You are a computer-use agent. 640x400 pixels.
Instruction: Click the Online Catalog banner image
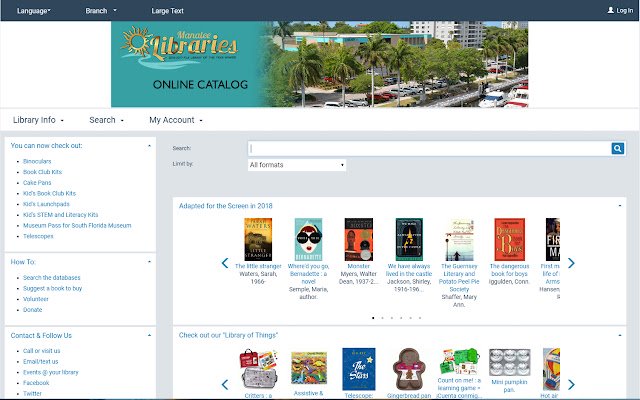pos(319,64)
